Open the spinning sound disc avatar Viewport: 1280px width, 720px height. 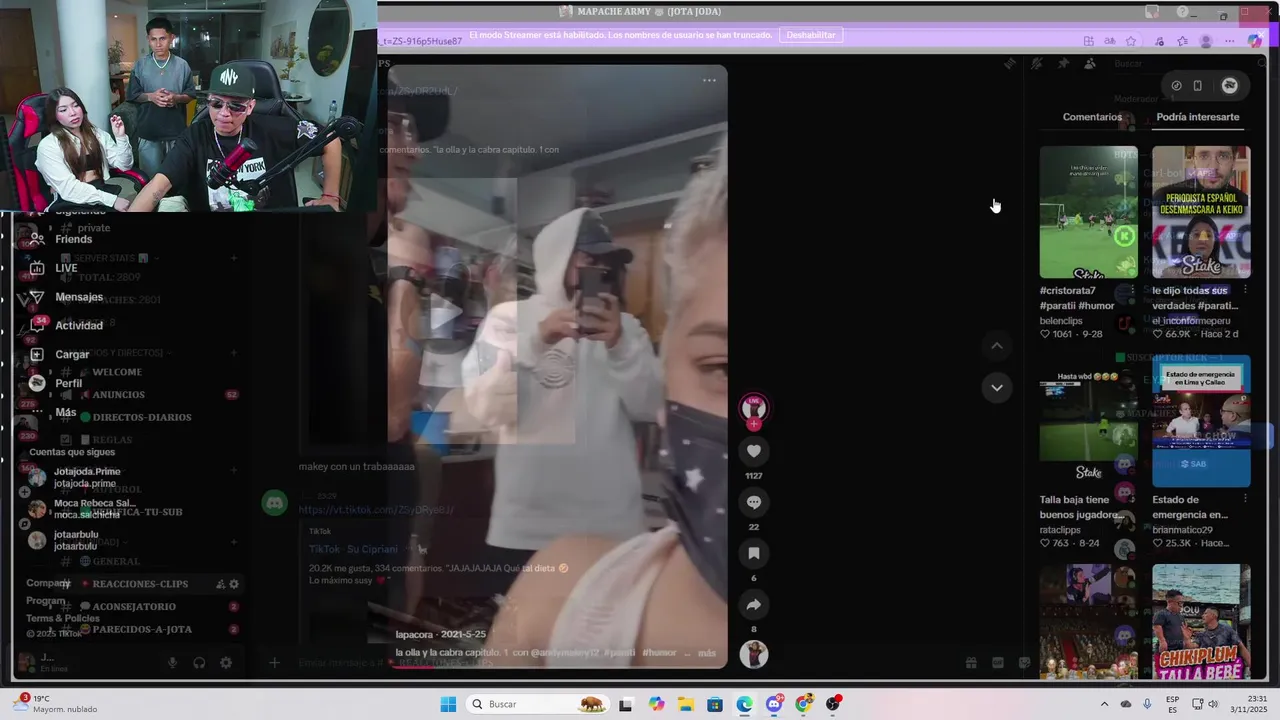pyautogui.click(x=754, y=654)
